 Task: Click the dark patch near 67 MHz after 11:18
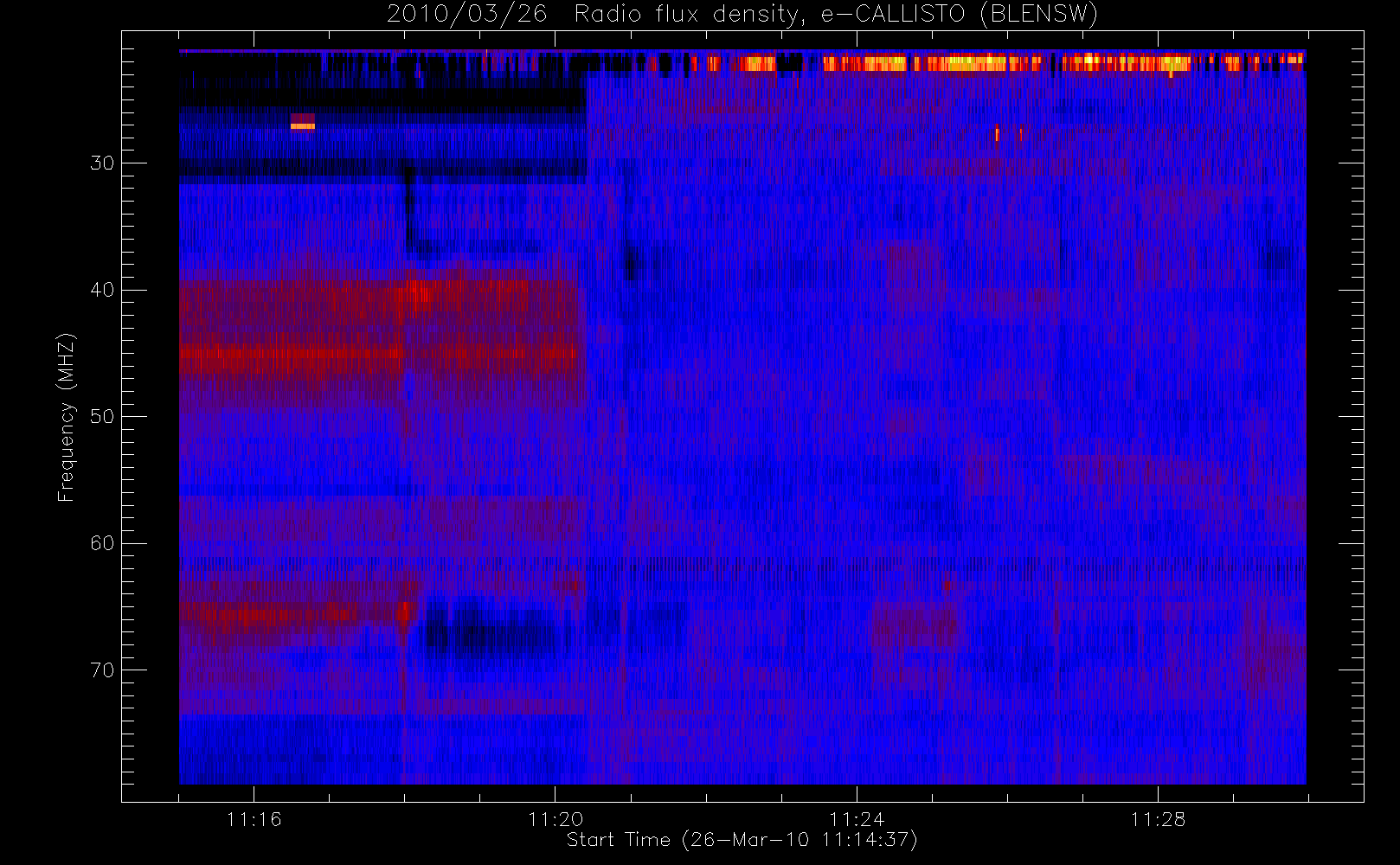pos(491,631)
